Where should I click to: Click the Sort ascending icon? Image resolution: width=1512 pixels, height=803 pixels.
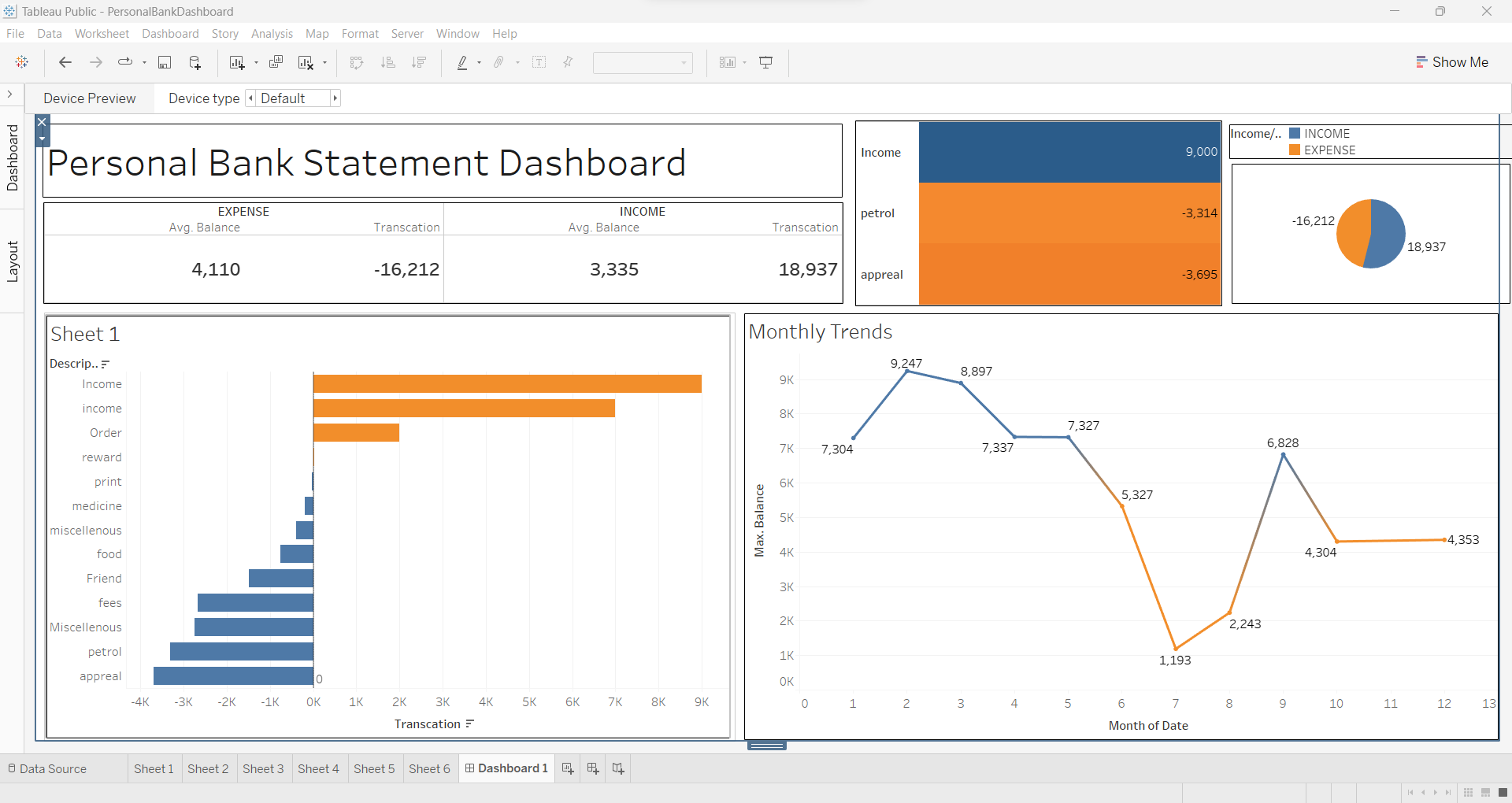coord(387,62)
